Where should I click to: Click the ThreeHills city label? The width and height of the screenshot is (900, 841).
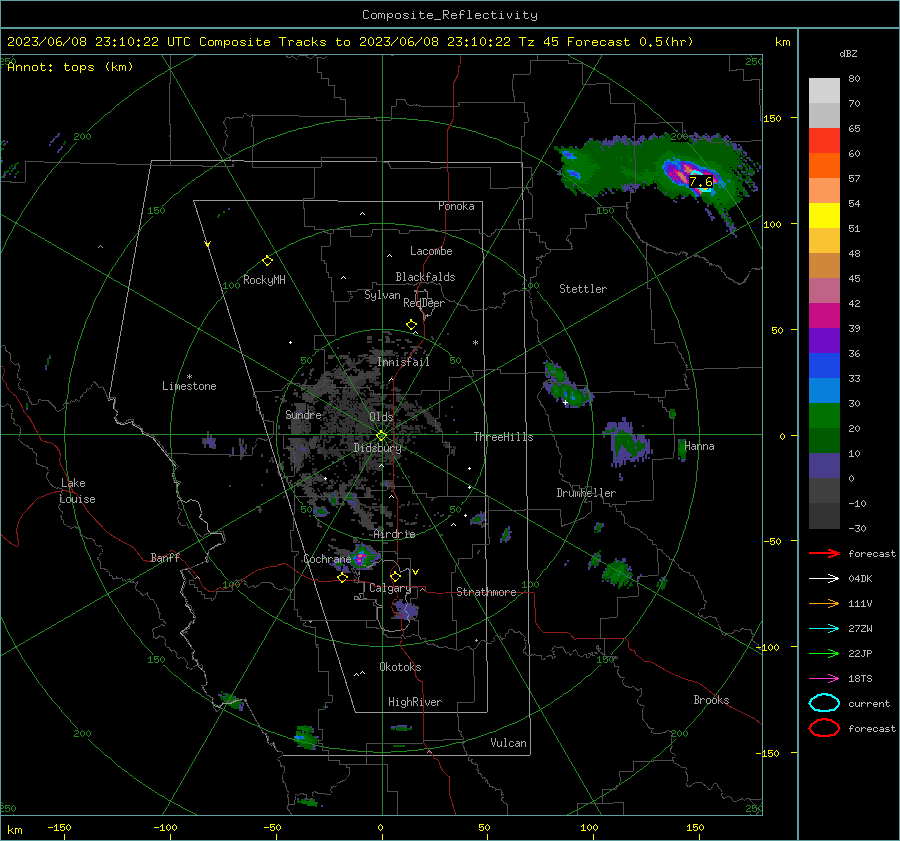tap(503, 437)
